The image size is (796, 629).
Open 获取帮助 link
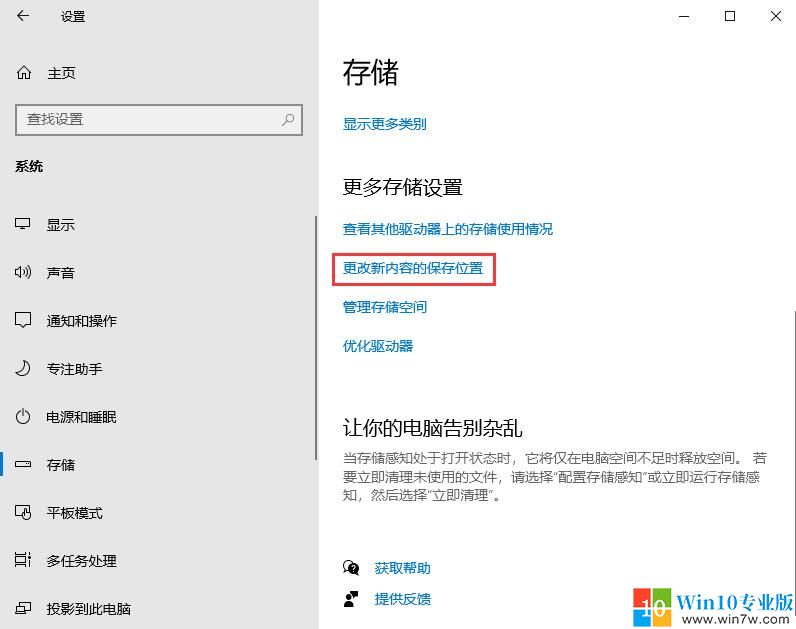coord(402,568)
